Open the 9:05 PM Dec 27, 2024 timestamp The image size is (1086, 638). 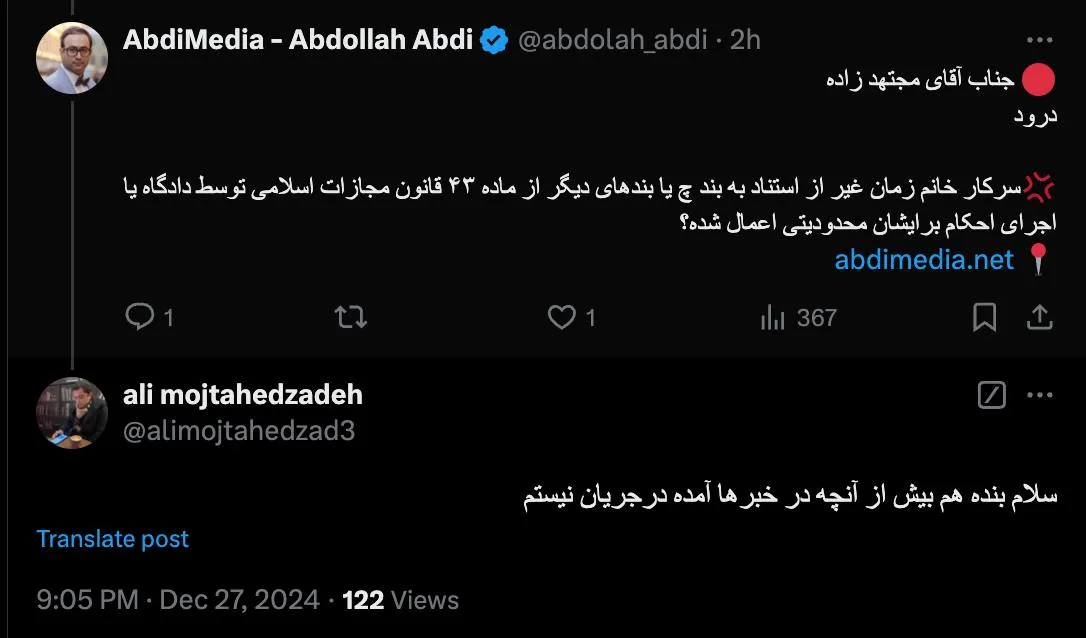click(x=178, y=600)
